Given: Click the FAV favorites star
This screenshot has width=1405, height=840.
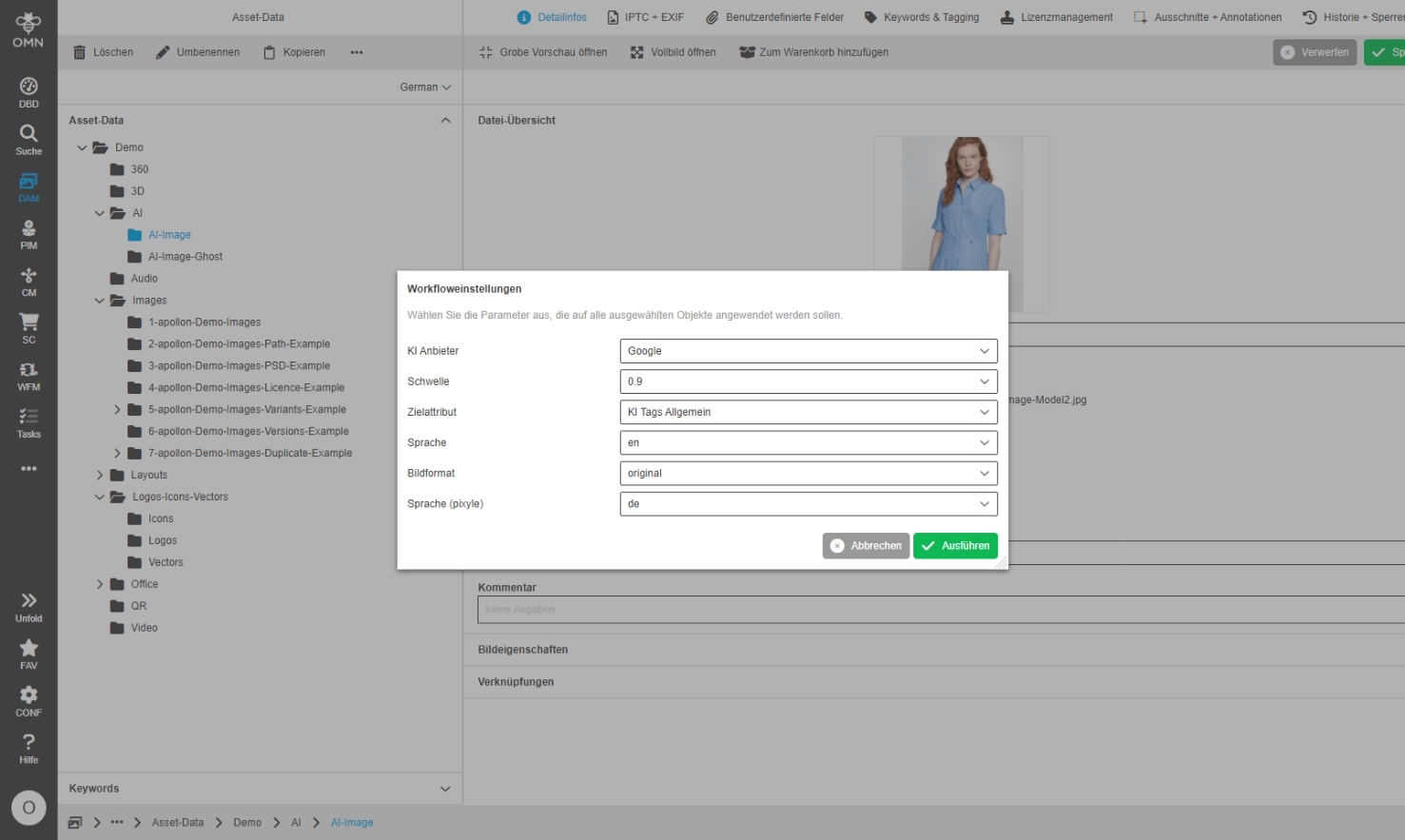Looking at the screenshot, I should pos(29,654).
